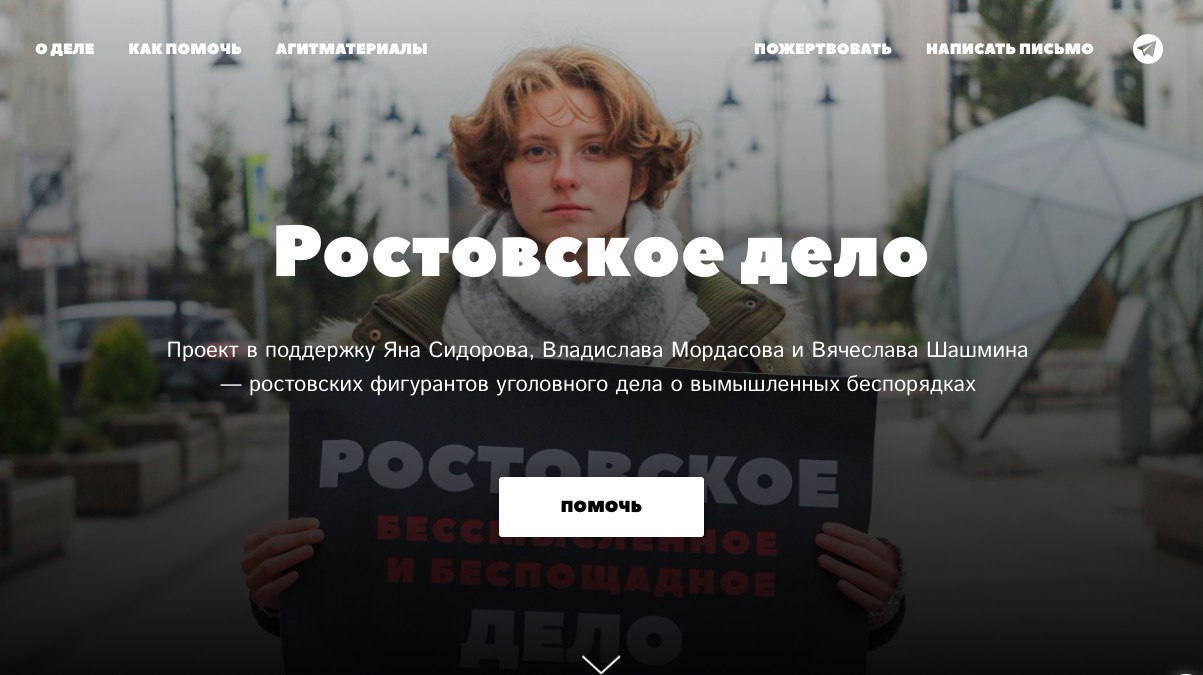
Task: Click the subtitle line about вымышленных беспорядках
Action: [x=598, y=384]
